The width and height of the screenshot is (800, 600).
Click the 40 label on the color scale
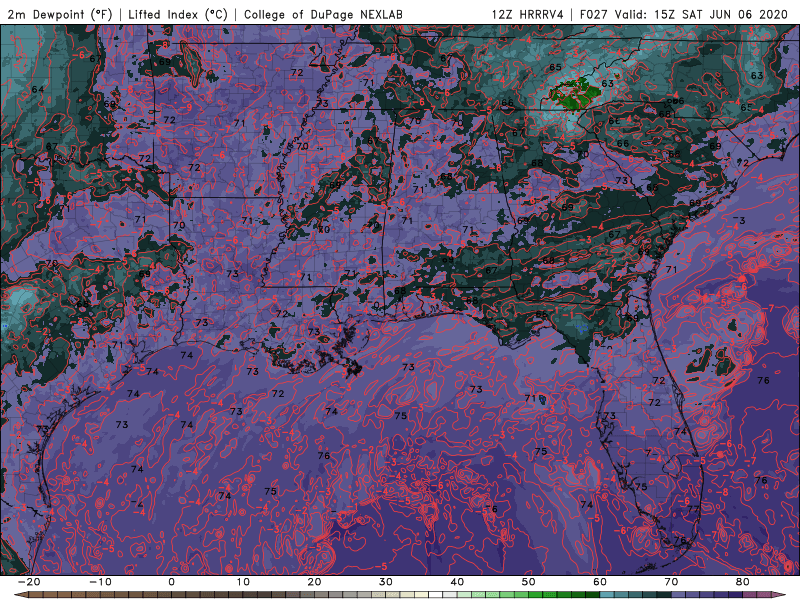[x=457, y=582]
